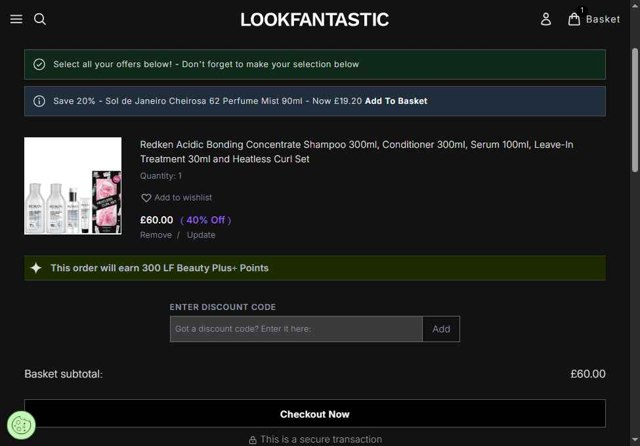Click the Select all your offers message
This screenshot has height=446, width=640.
pyautogui.click(x=206, y=64)
